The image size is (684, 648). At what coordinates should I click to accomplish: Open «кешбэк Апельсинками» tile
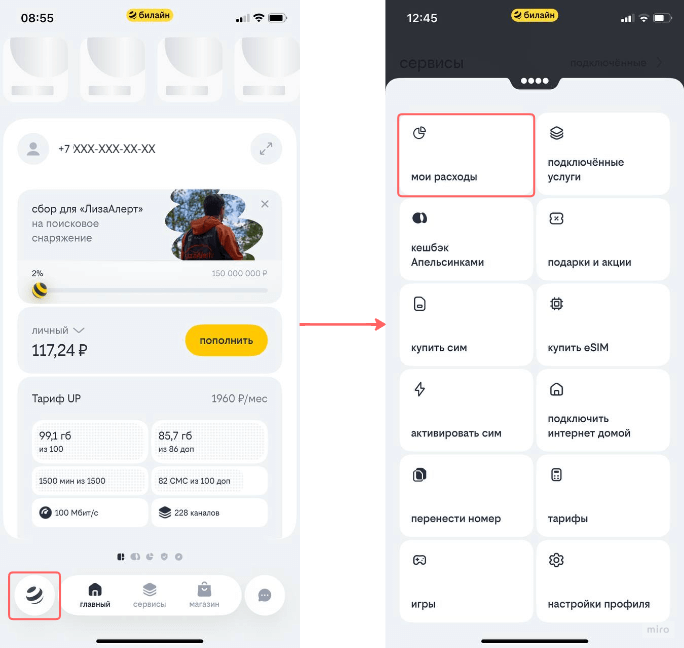click(x=466, y=240)
